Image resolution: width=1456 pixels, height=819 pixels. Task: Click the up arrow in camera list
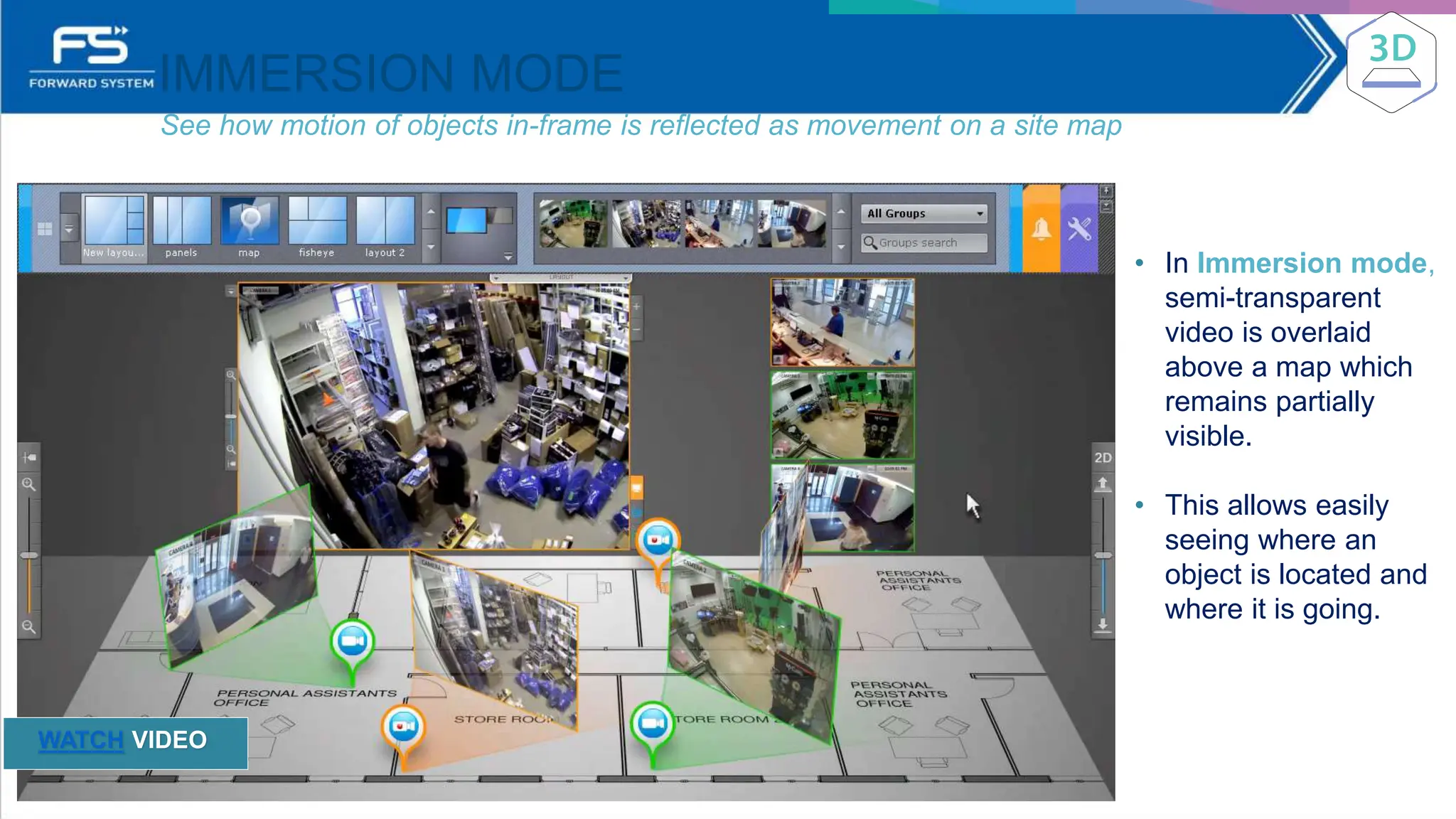click(840, 212)
